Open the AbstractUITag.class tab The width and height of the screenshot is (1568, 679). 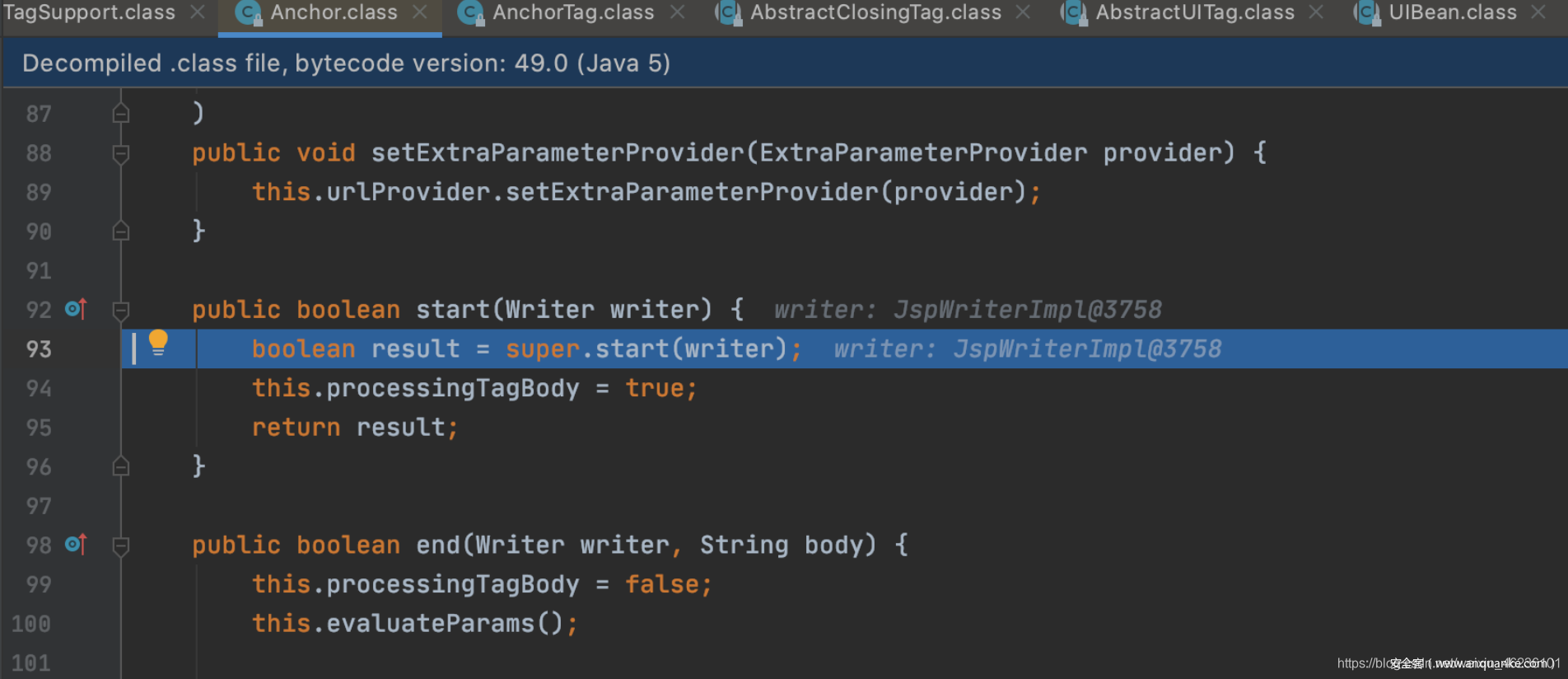click(x=1195, y=12)
